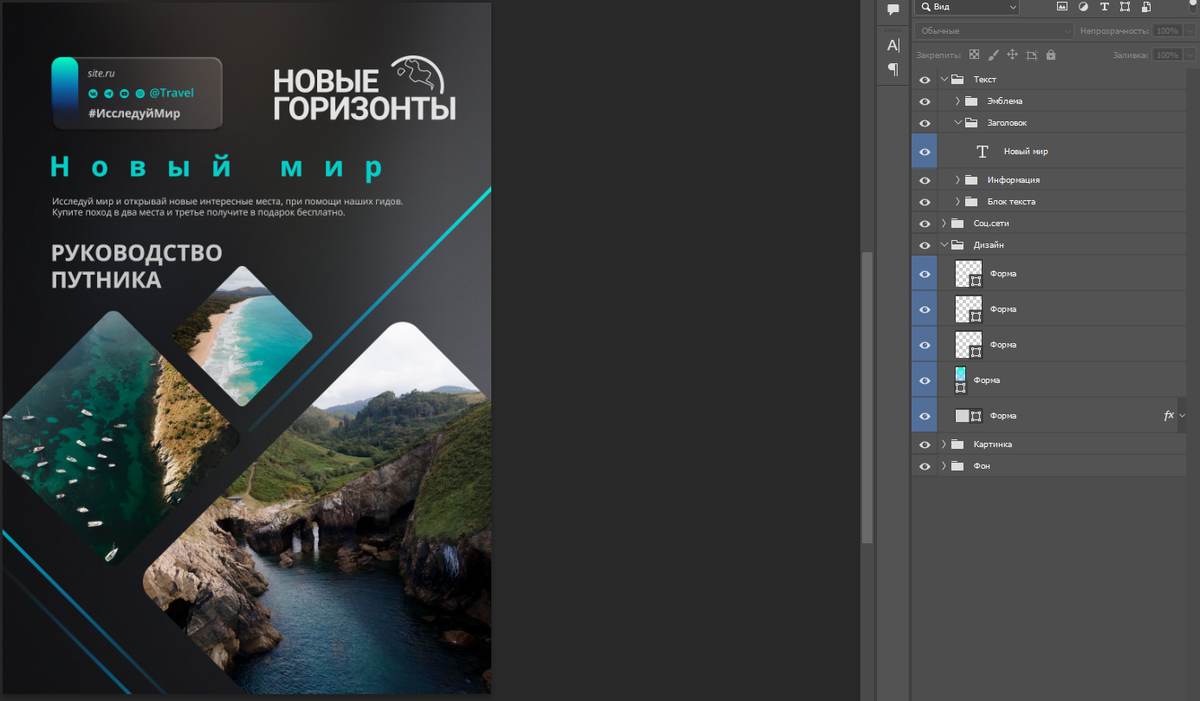1200x701 pixels.
Task: Open the Обычные blend mode dropdown
Action: 994,31
